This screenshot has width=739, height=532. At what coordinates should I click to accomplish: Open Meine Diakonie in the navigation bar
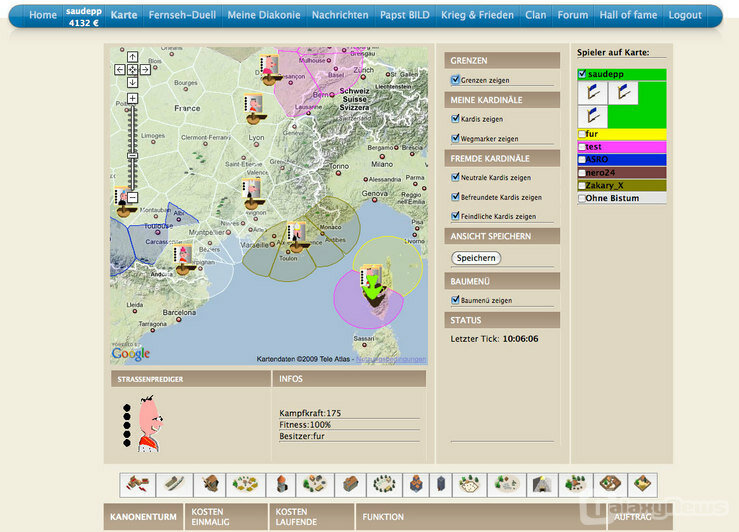(x=264, y=15)
